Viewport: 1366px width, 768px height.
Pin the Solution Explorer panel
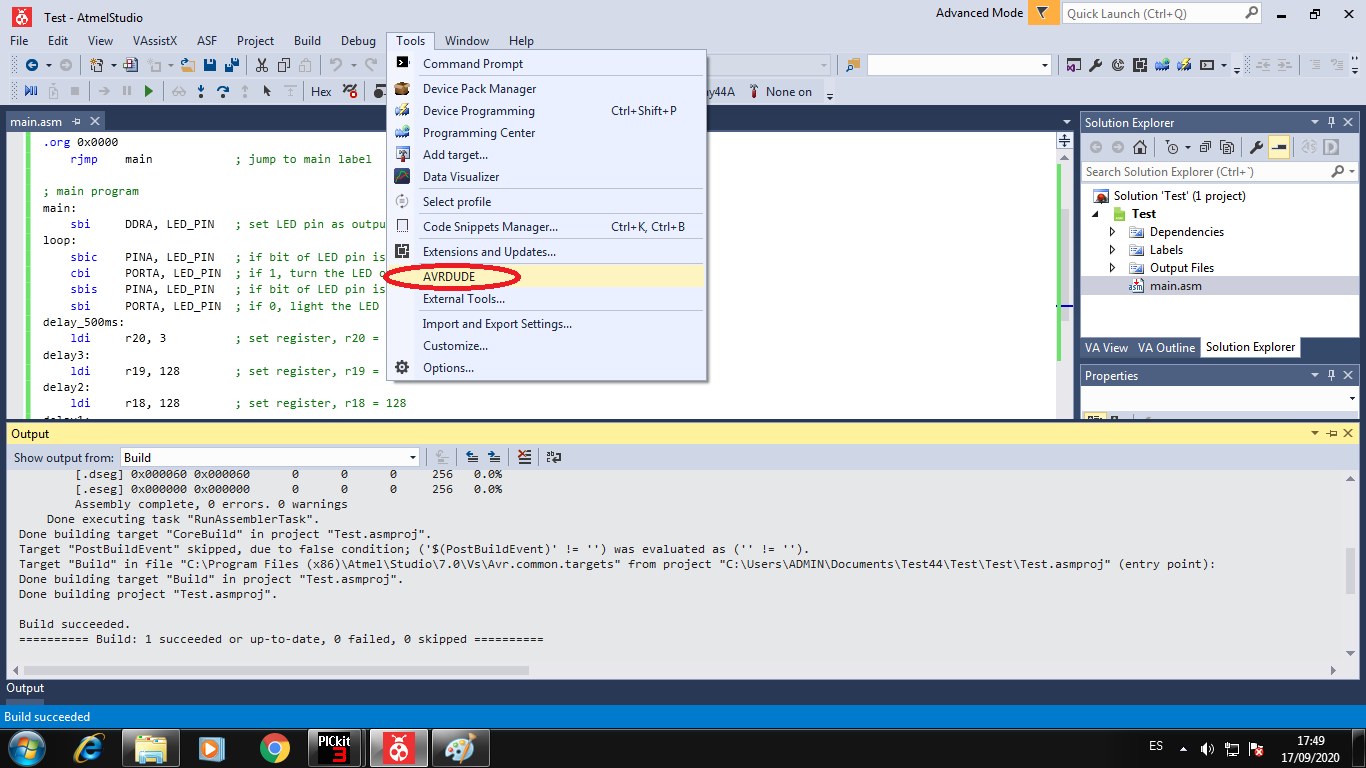tap(1331, 122)
